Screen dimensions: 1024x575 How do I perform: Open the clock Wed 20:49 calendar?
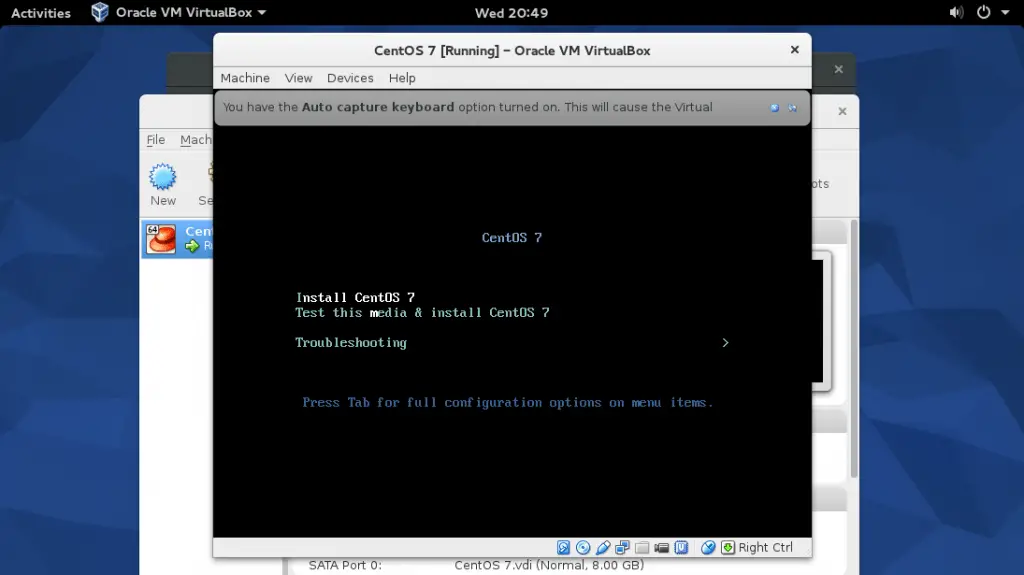point(511,12)
